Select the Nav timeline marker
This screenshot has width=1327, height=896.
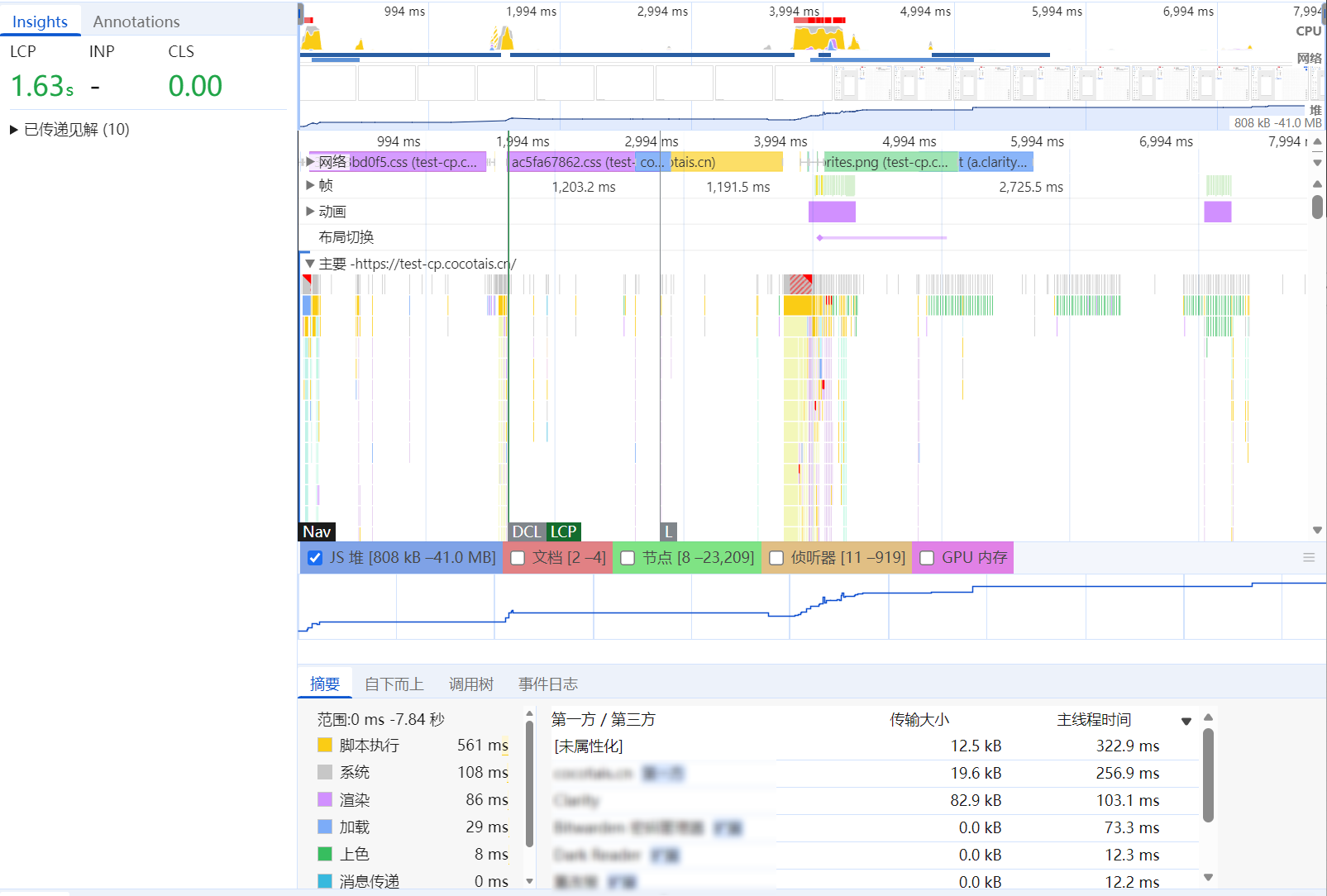317,532
